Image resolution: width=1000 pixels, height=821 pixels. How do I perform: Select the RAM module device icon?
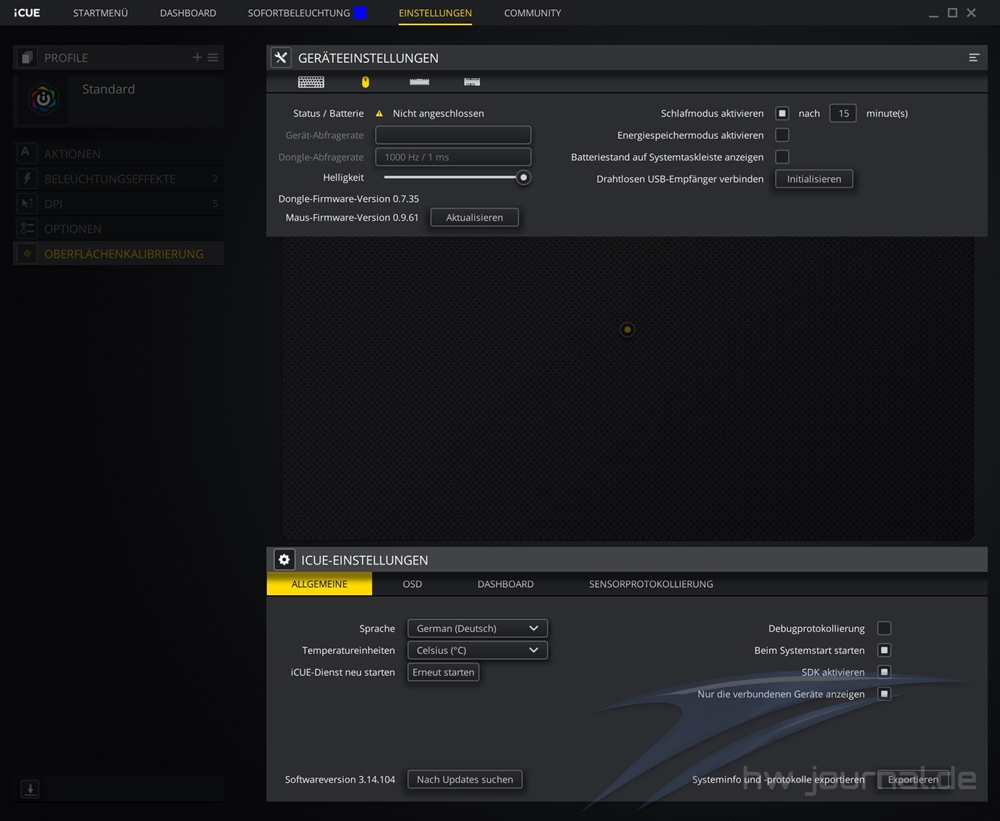419,82
